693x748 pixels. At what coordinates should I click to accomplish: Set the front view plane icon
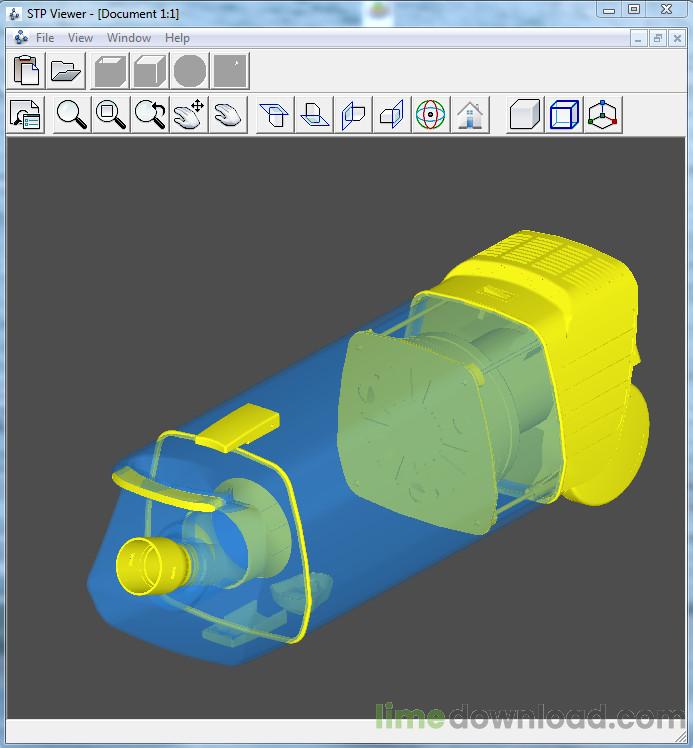(x=353, y=114)
